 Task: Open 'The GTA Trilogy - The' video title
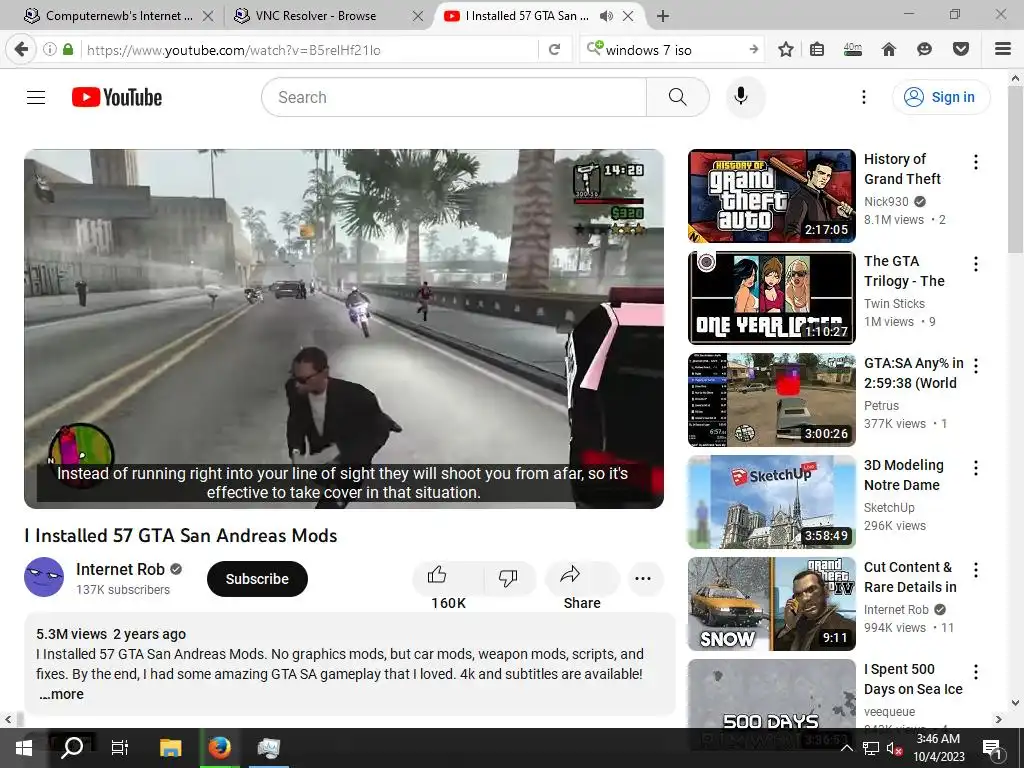tap(904, 271)
